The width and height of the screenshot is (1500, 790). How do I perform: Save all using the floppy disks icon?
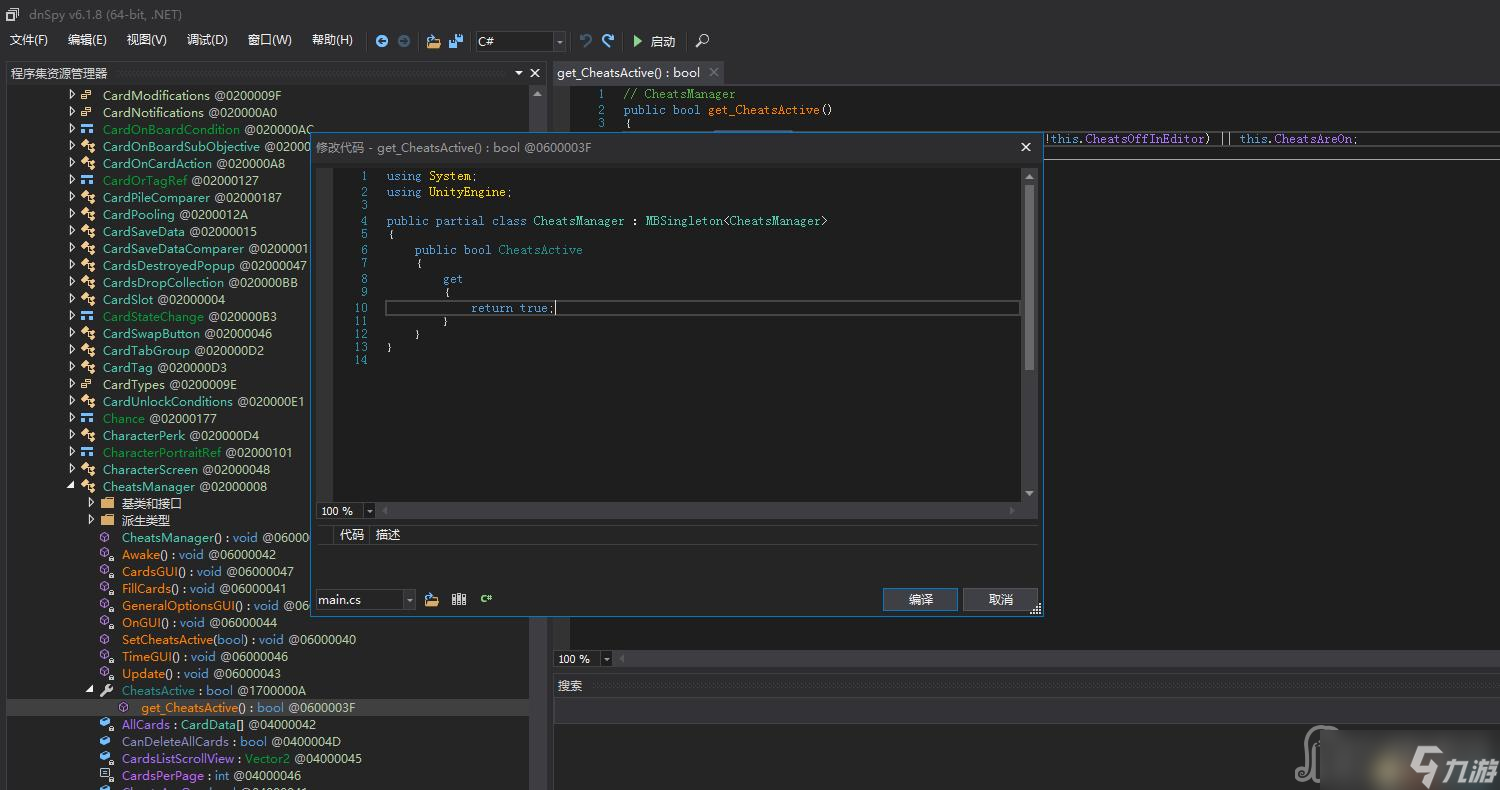click(x=456, y=41)
